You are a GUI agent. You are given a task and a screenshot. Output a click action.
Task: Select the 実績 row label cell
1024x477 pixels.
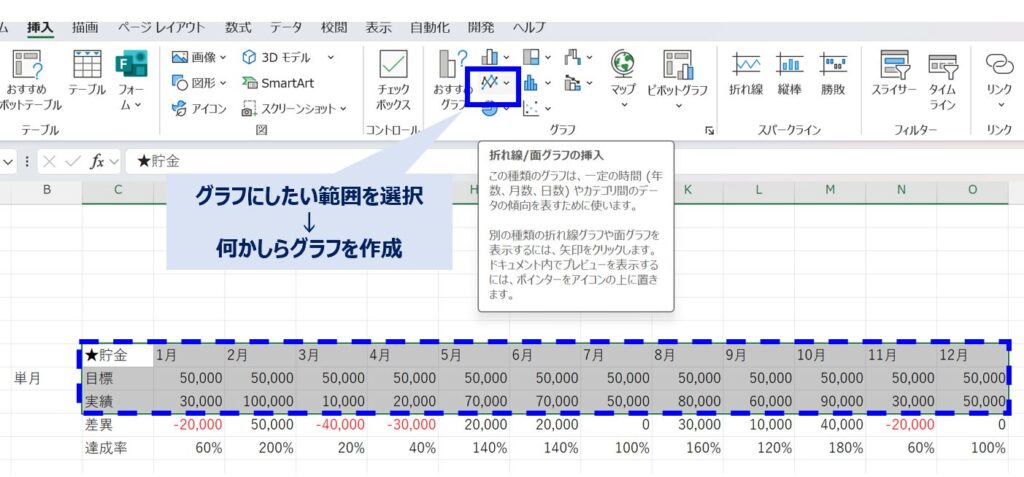tap(118, 401)
